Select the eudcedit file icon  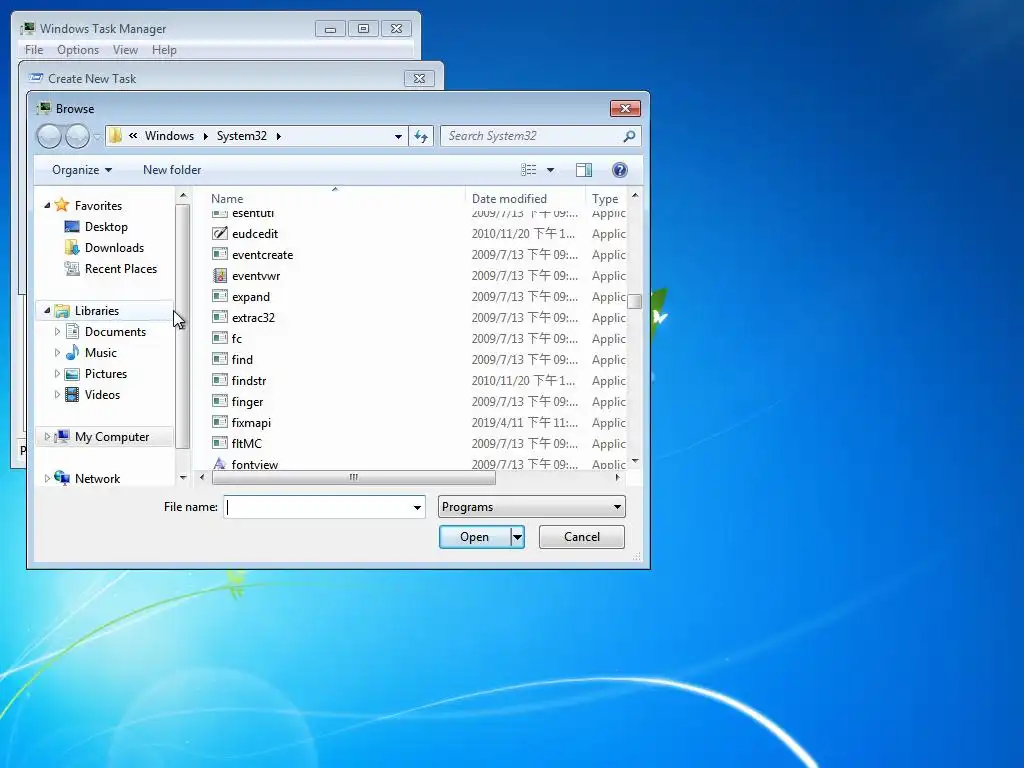coord(220,233)
